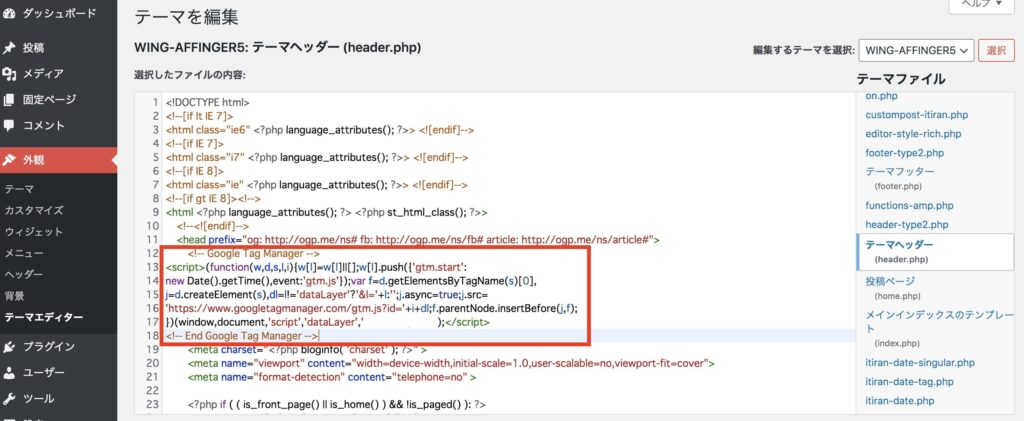Go to カスタマイズ submenu

(34, 210)
